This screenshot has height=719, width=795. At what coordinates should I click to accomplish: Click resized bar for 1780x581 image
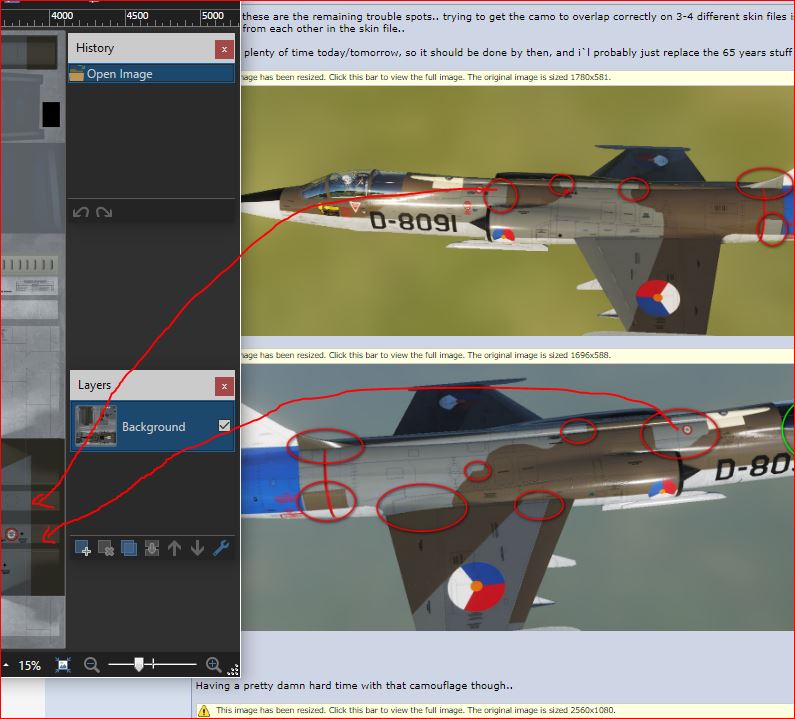(x=517, y=77)
